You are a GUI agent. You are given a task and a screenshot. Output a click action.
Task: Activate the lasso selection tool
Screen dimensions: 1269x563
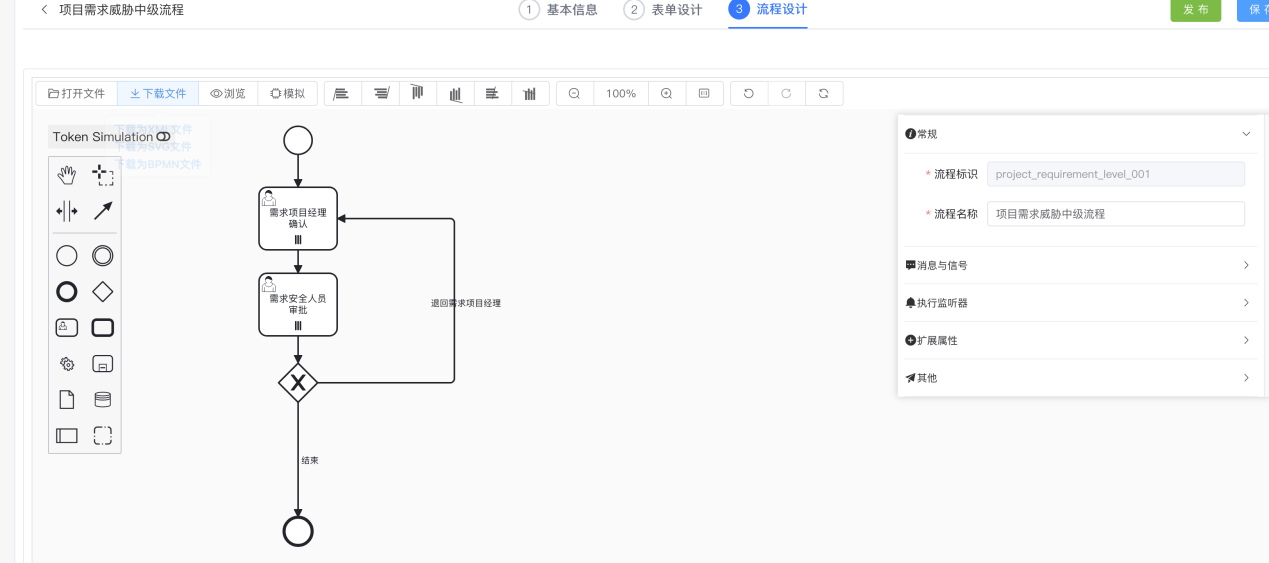[x=103, y=176]
